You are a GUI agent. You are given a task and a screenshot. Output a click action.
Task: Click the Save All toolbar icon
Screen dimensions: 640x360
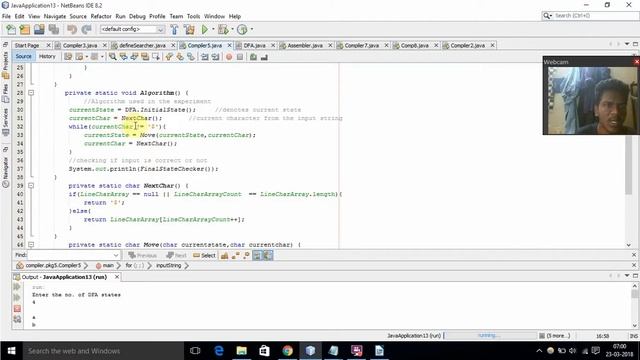(x=54, y=29)
